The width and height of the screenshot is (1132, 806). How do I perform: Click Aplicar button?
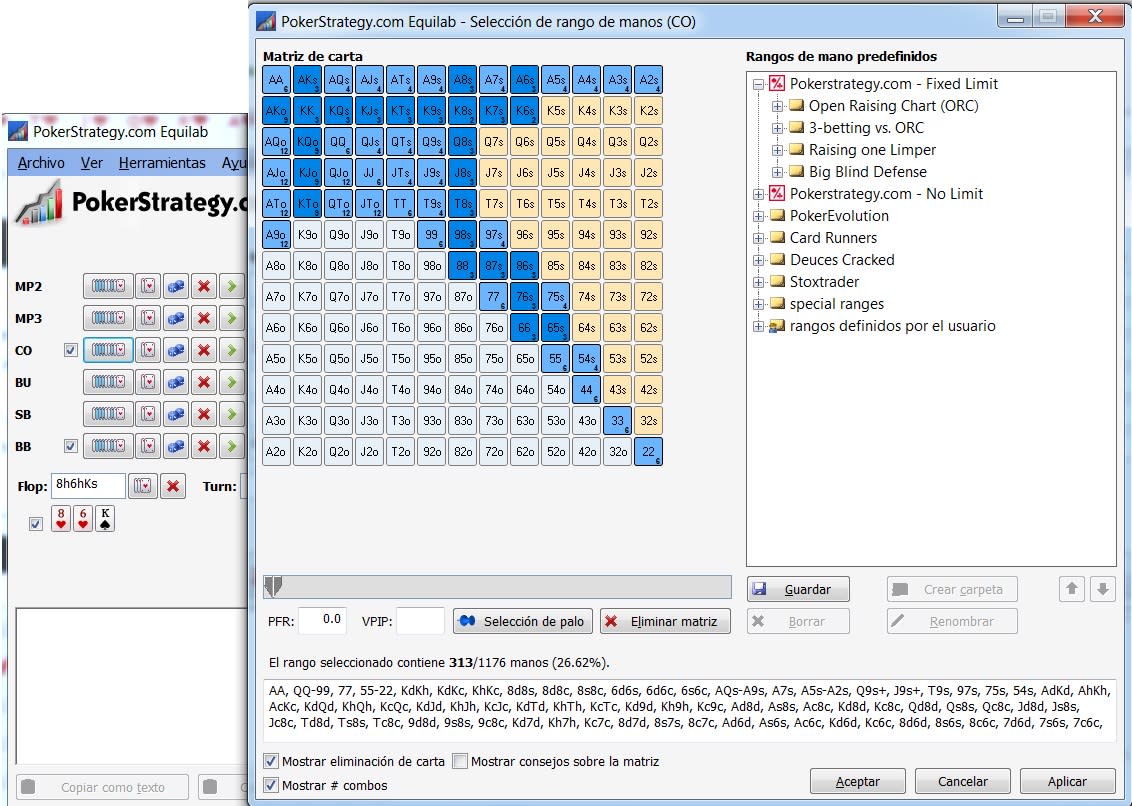[x=1067, y=781]
